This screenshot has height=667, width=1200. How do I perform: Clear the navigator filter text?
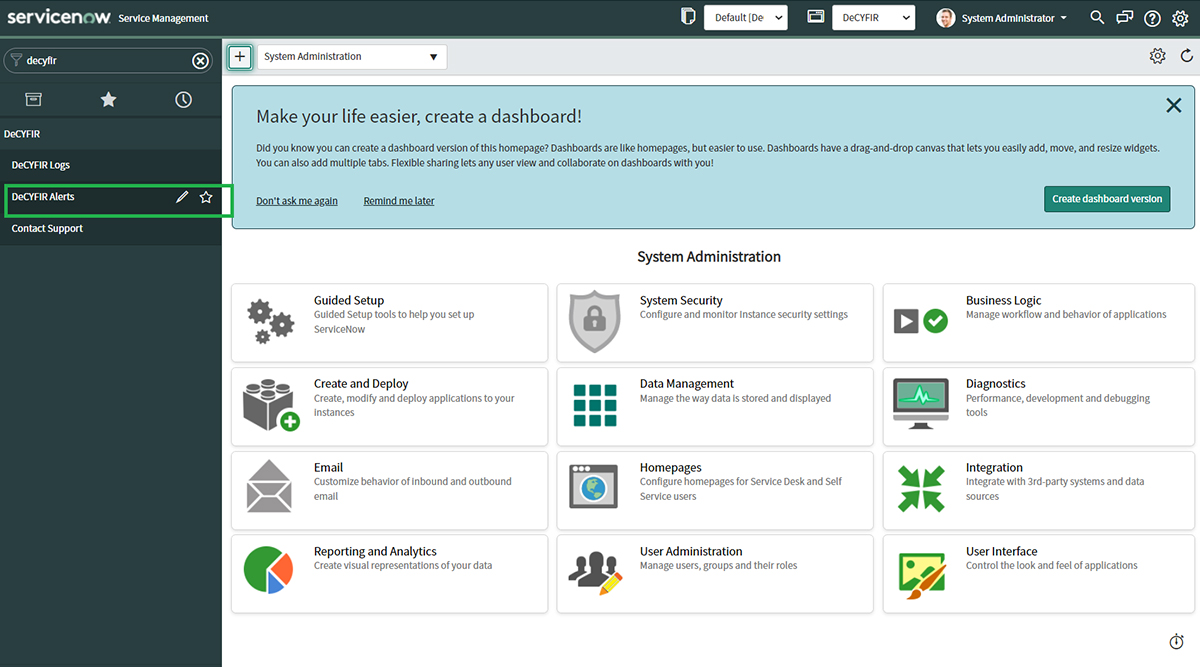[x=200, y=61]
